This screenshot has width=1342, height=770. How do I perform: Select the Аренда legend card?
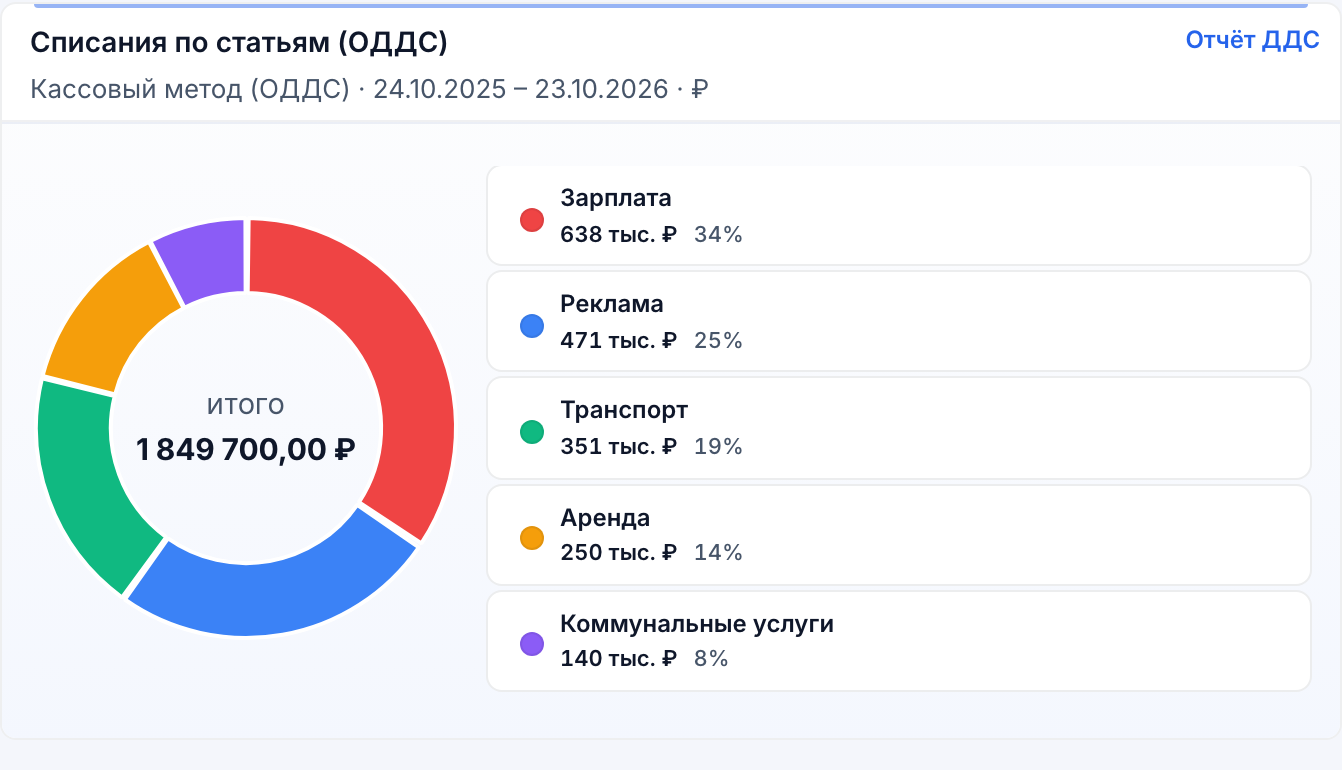pos(898,535)
